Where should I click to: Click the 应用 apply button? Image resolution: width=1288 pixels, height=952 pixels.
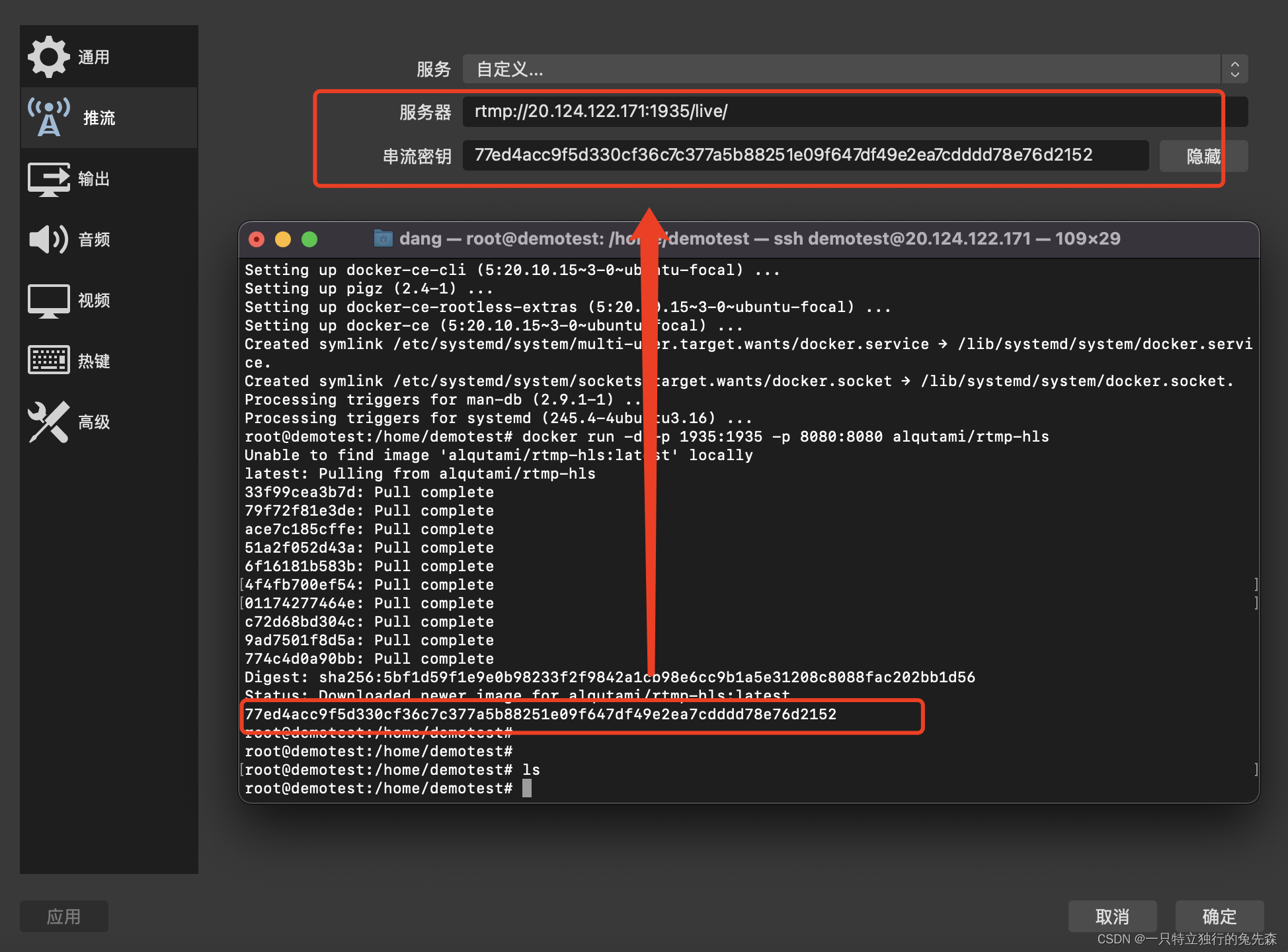coord(63,916)
